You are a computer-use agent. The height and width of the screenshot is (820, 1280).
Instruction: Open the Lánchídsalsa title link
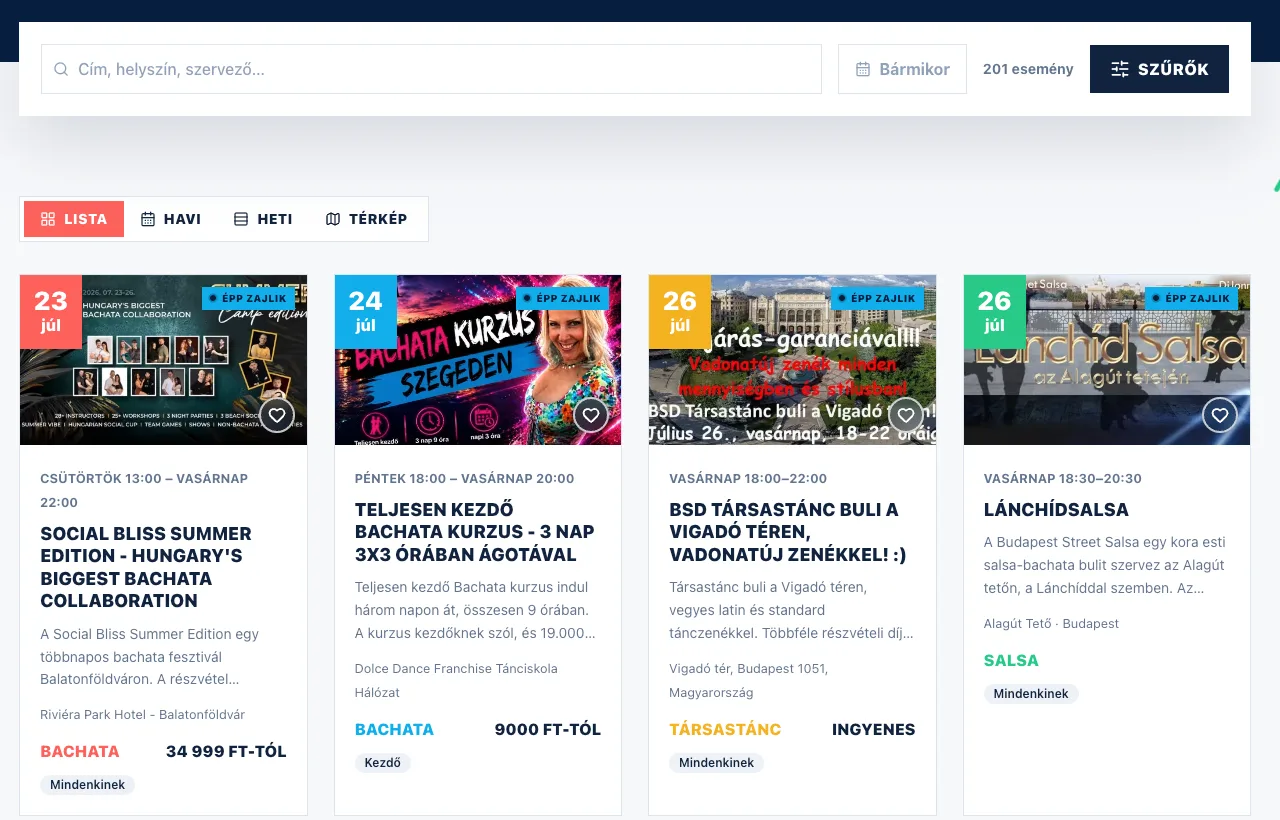1056,510
